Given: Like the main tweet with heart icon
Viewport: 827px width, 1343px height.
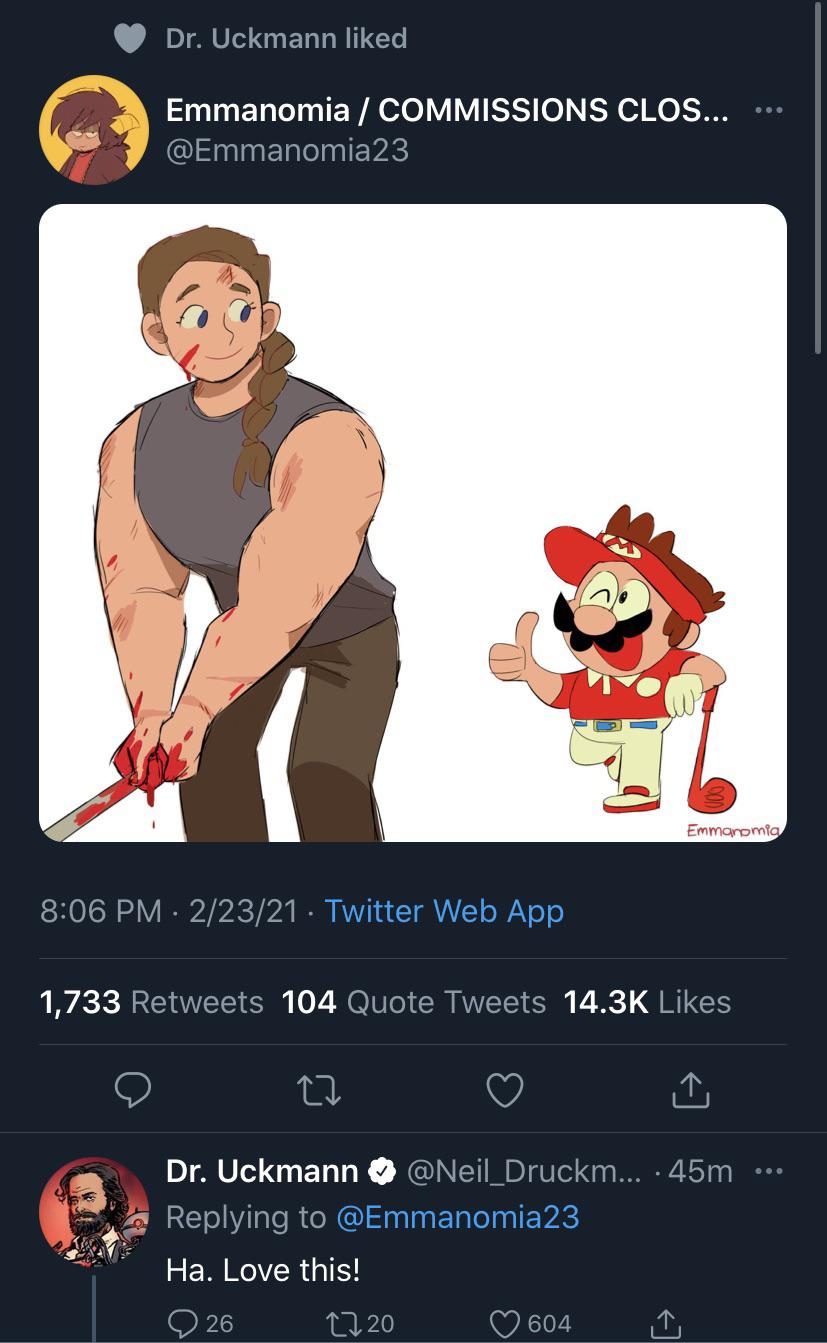Looking at the screenshot, I should click(x=505, y=1091).
